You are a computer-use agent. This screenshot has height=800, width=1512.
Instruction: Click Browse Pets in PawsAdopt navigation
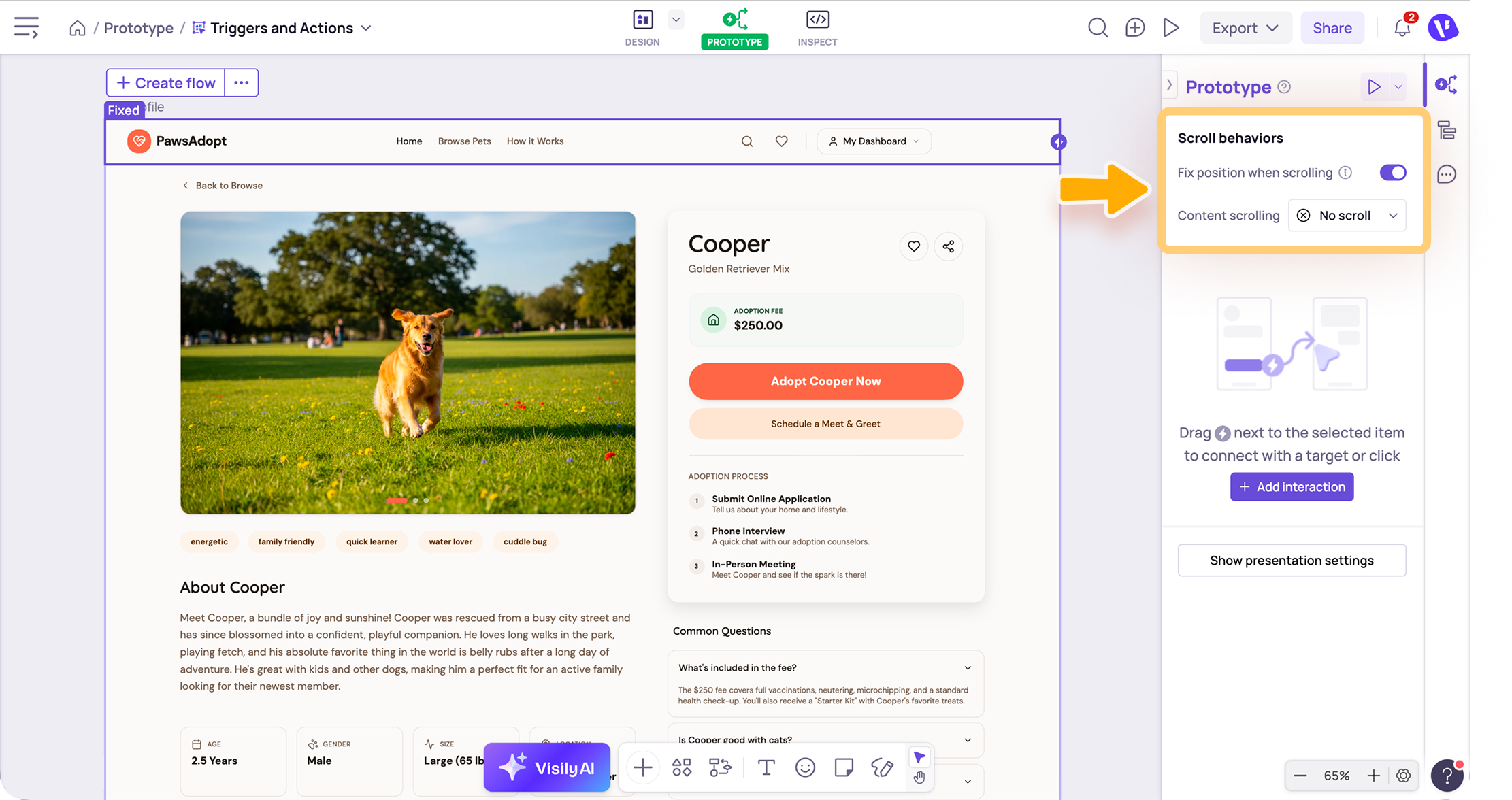pos(465,141)
